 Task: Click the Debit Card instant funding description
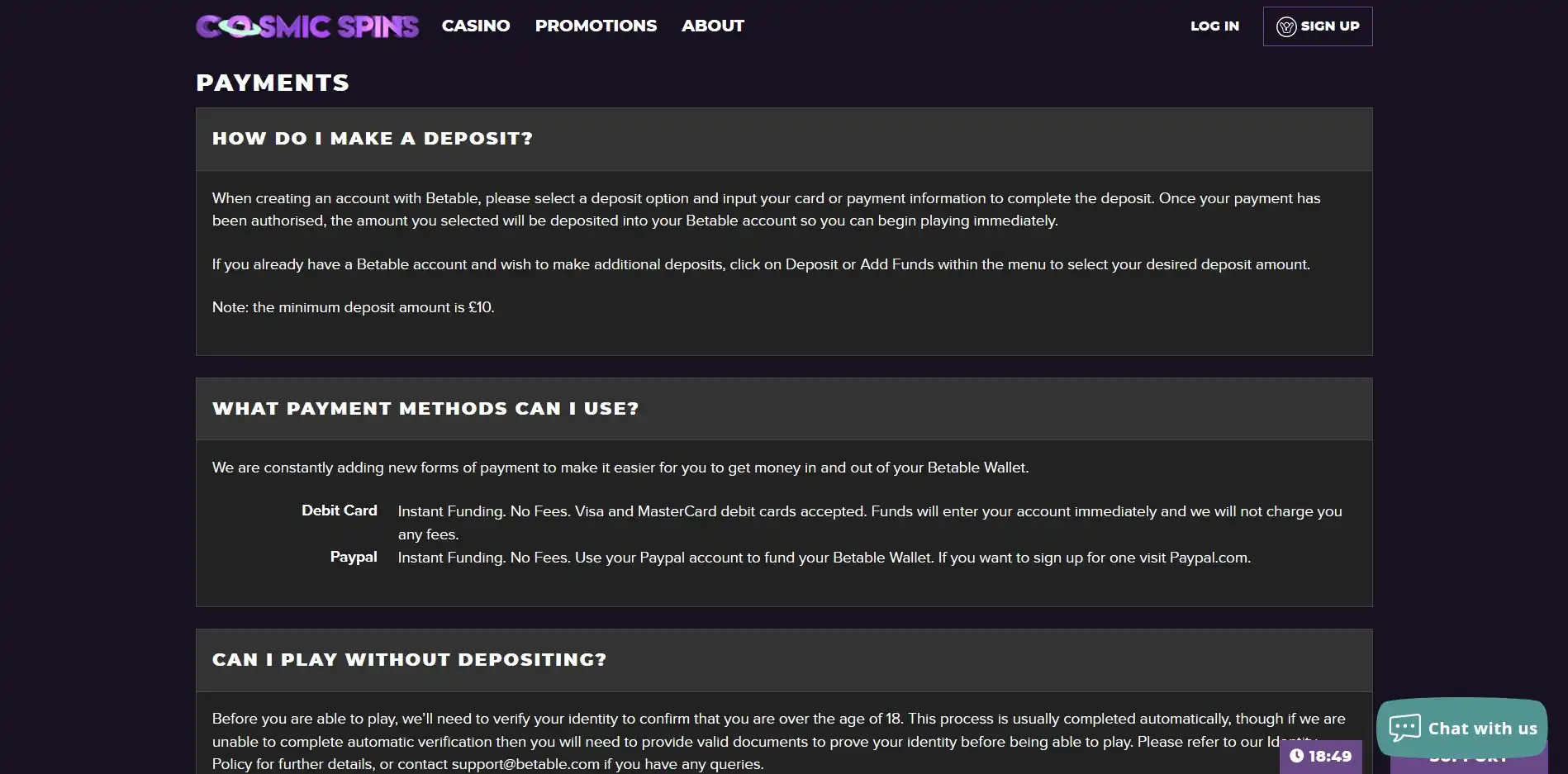pyautogui.click(x=869, y=512)
